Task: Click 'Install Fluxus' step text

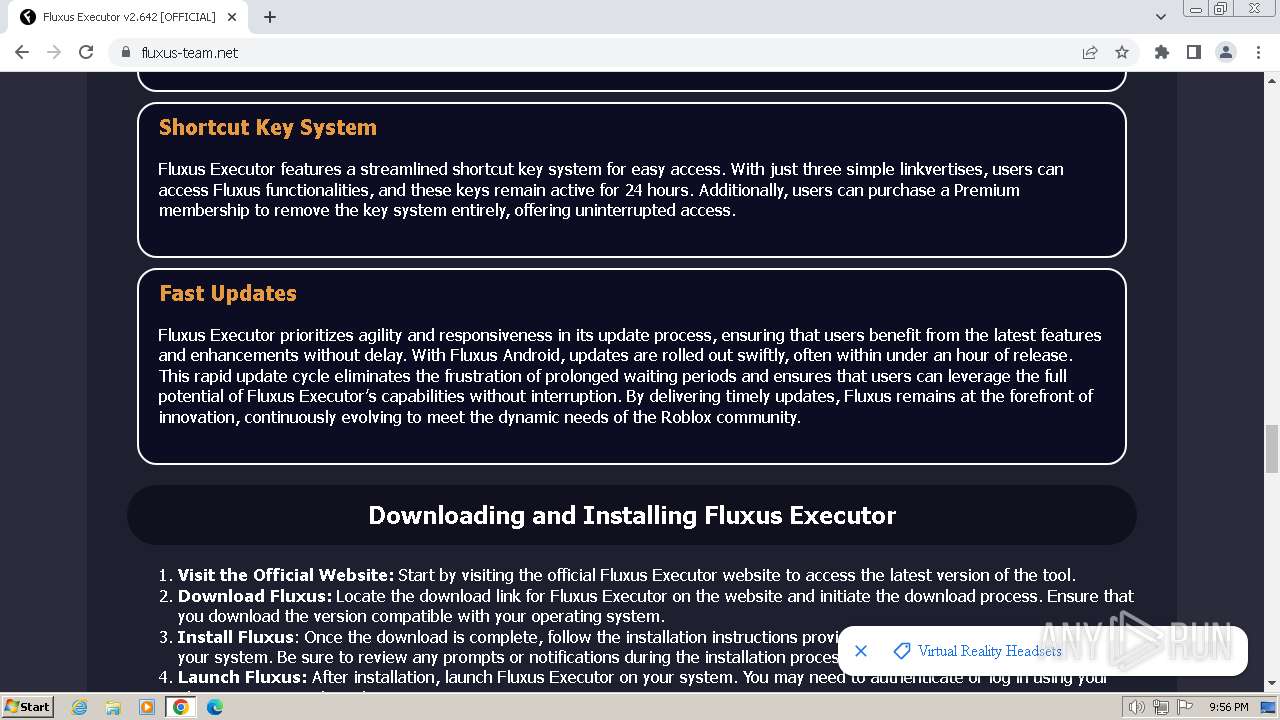Action: (236, 637)
